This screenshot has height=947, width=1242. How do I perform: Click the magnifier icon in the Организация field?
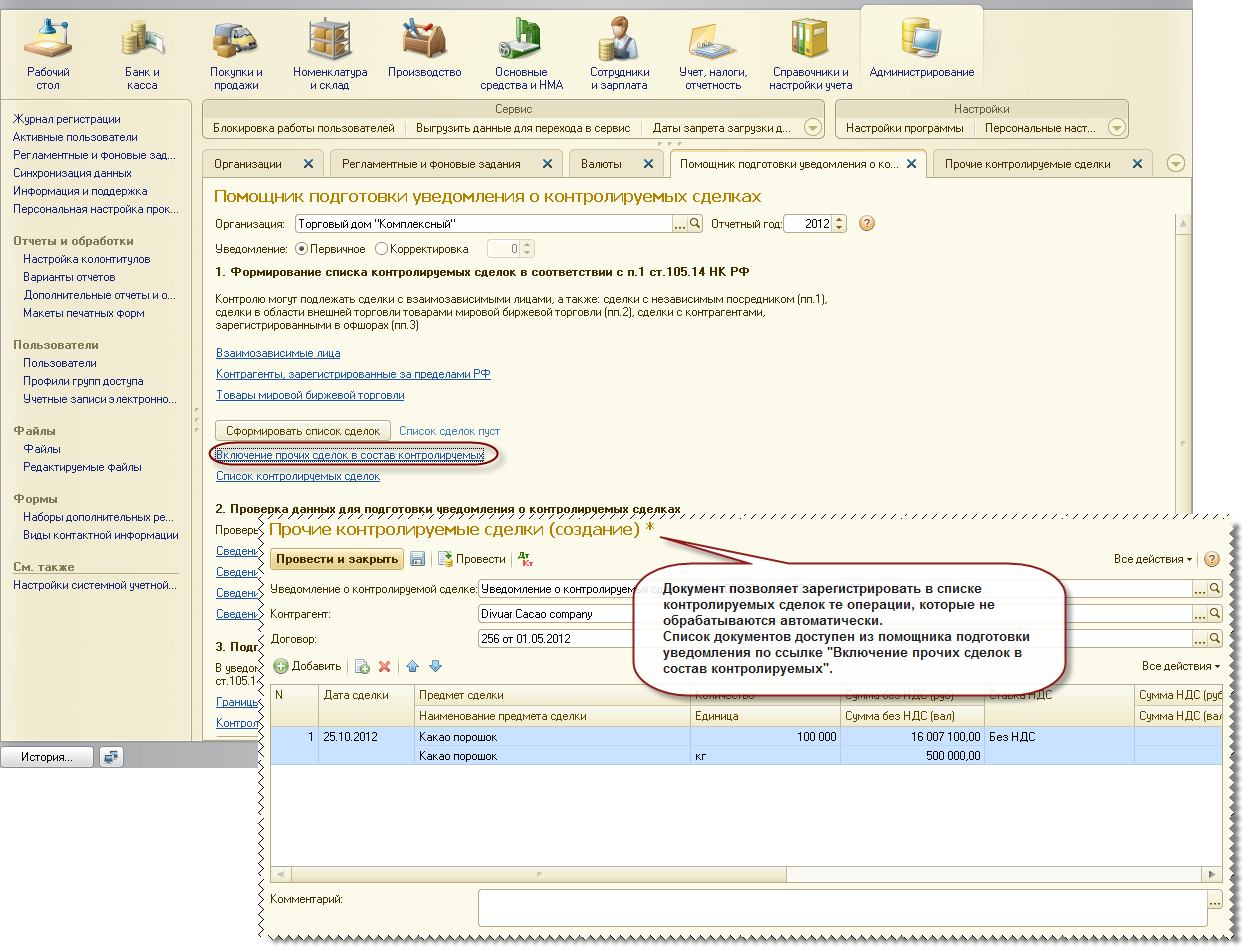696,224
